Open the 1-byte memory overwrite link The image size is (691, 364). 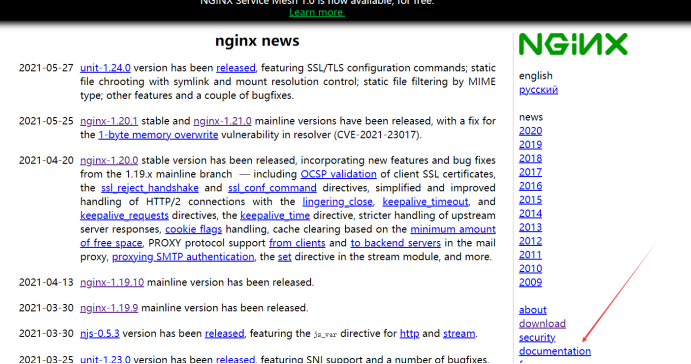click(158, 135)
